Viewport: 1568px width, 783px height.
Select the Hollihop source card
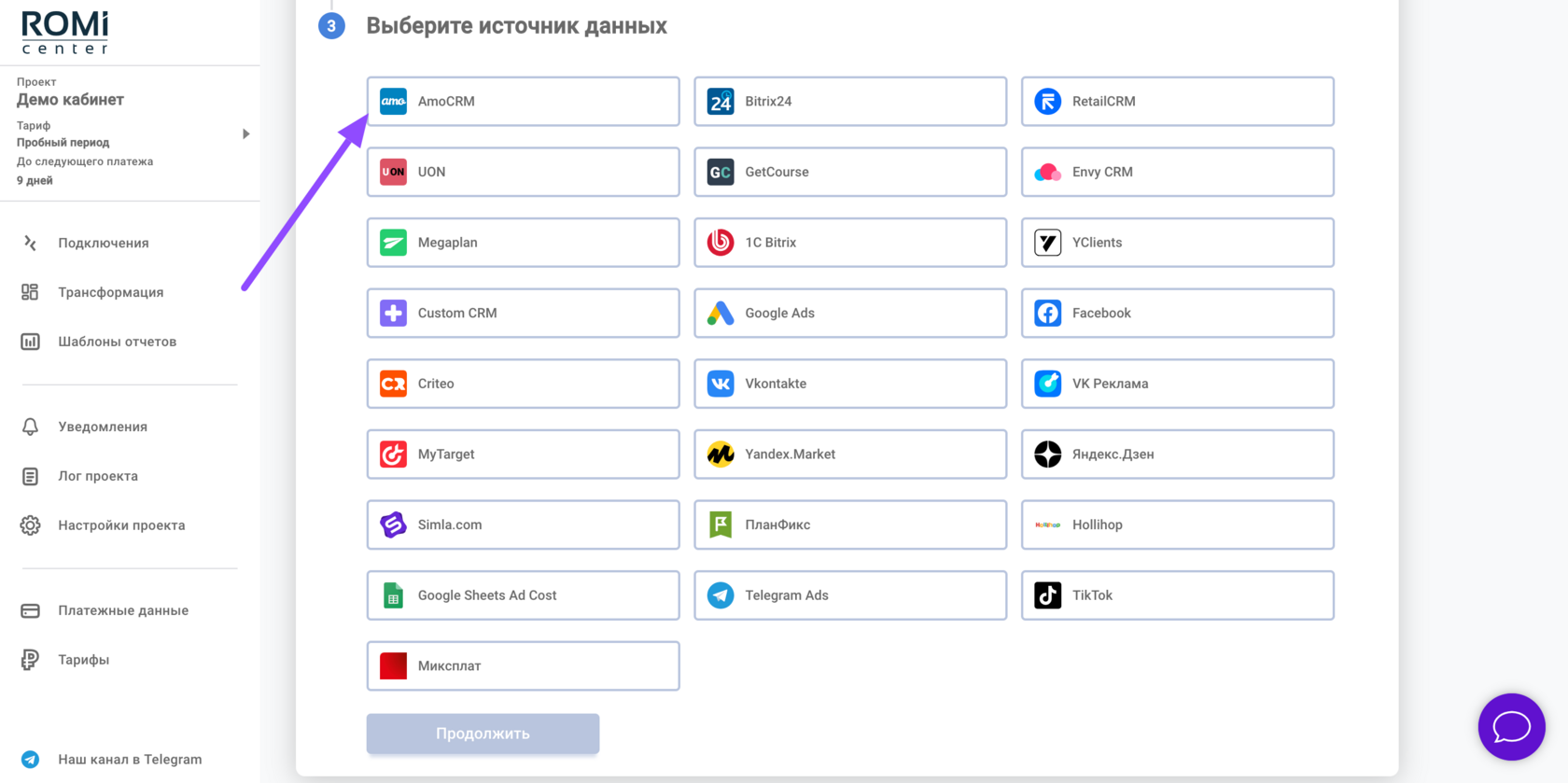pyautogui.click(x=1177, y=524)
